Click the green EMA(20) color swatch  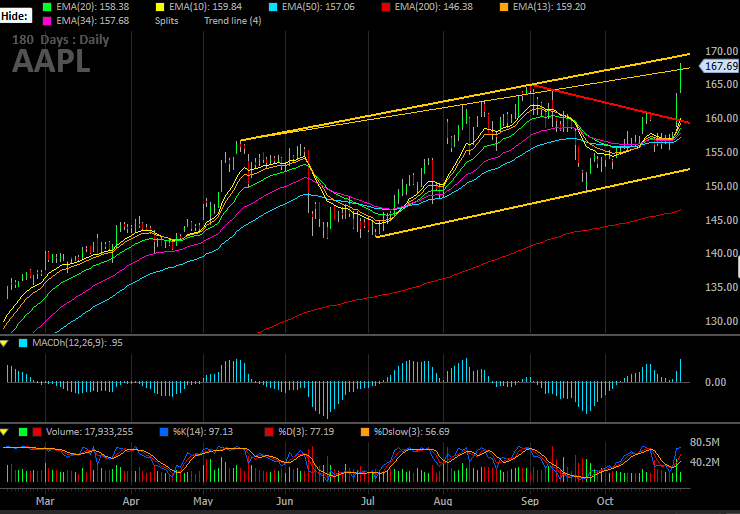tap(47, 7)
